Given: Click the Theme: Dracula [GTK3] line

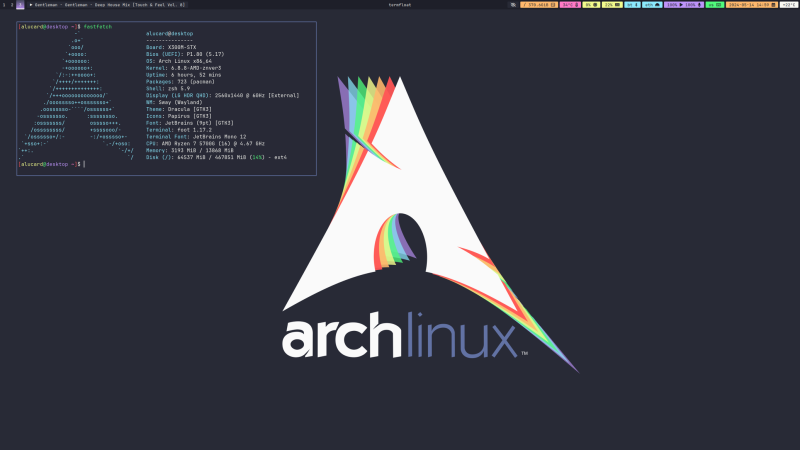Looking at the screenshot, I should pyautogui.click(x=179, y=109).
